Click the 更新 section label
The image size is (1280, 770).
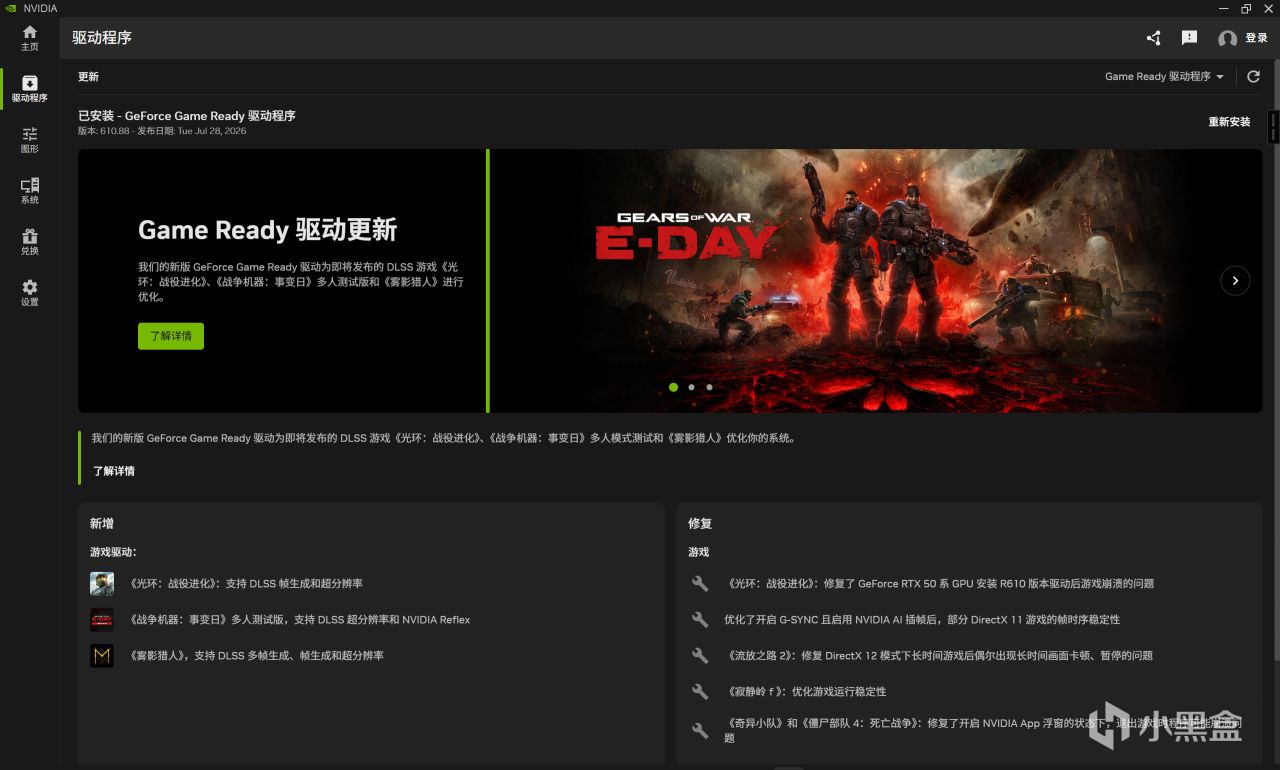(89, 77)
